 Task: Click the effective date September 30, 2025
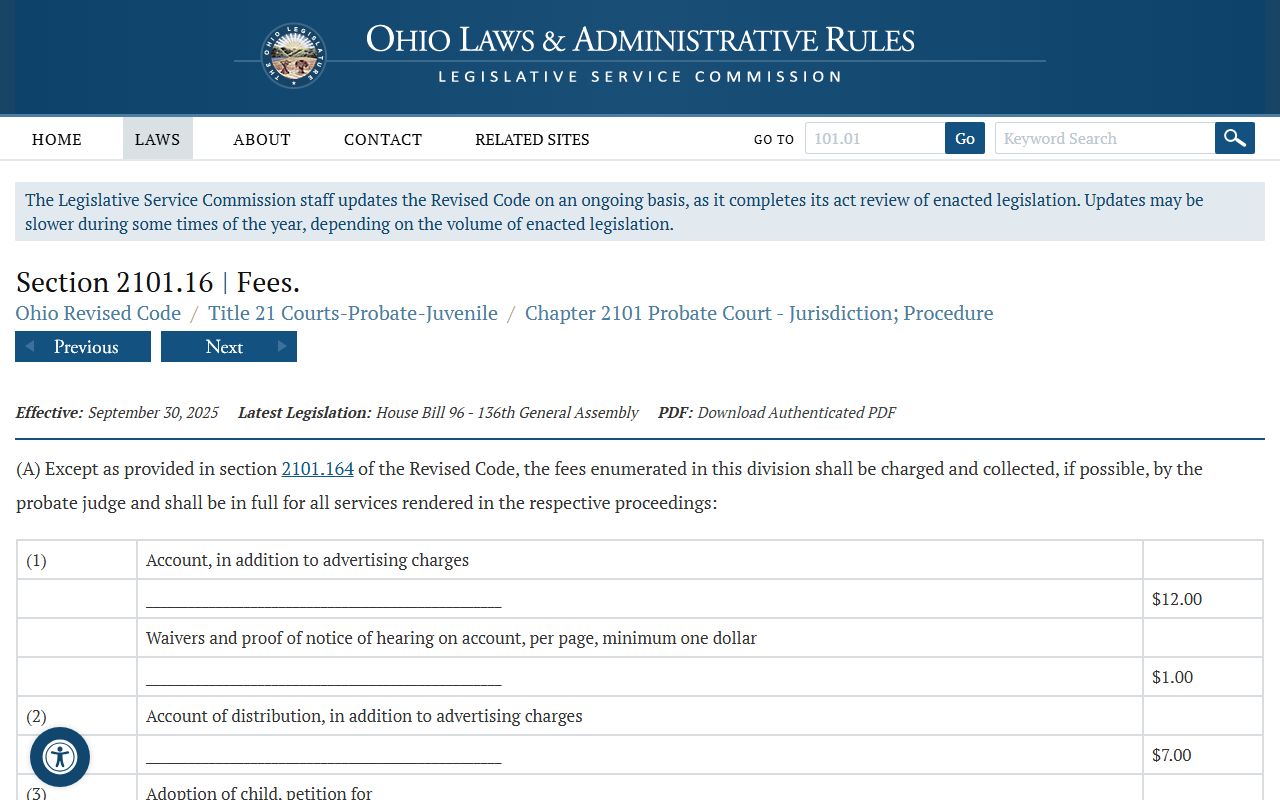coord(153,412)
